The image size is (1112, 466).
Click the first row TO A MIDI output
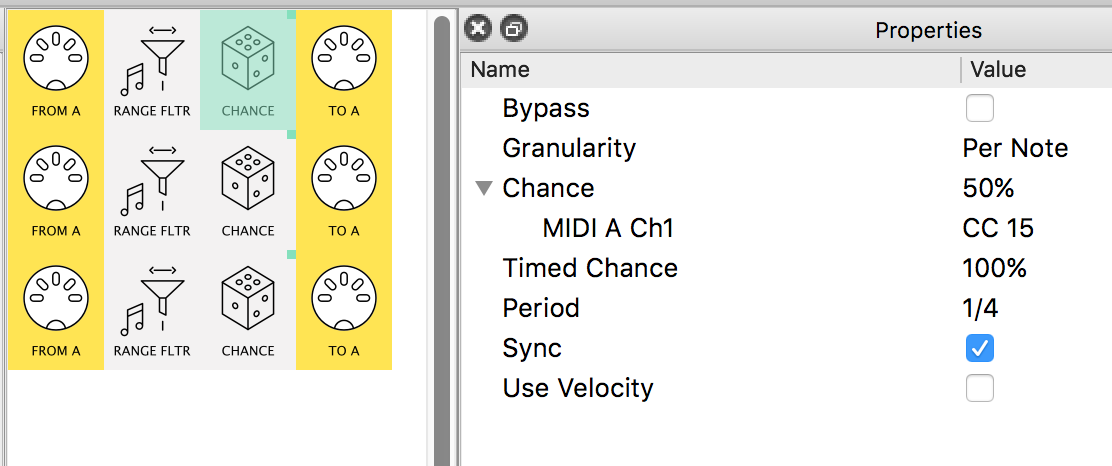point(344,70)
